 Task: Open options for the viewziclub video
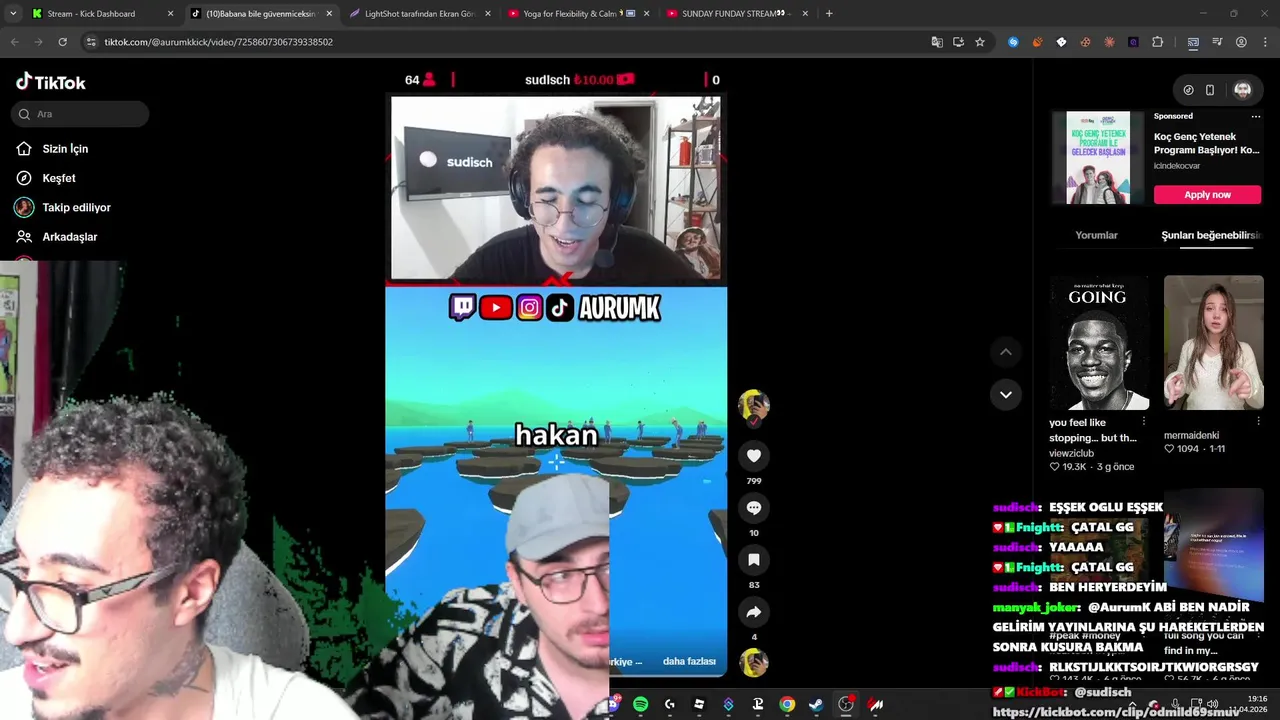click(x=1144, y=422)
